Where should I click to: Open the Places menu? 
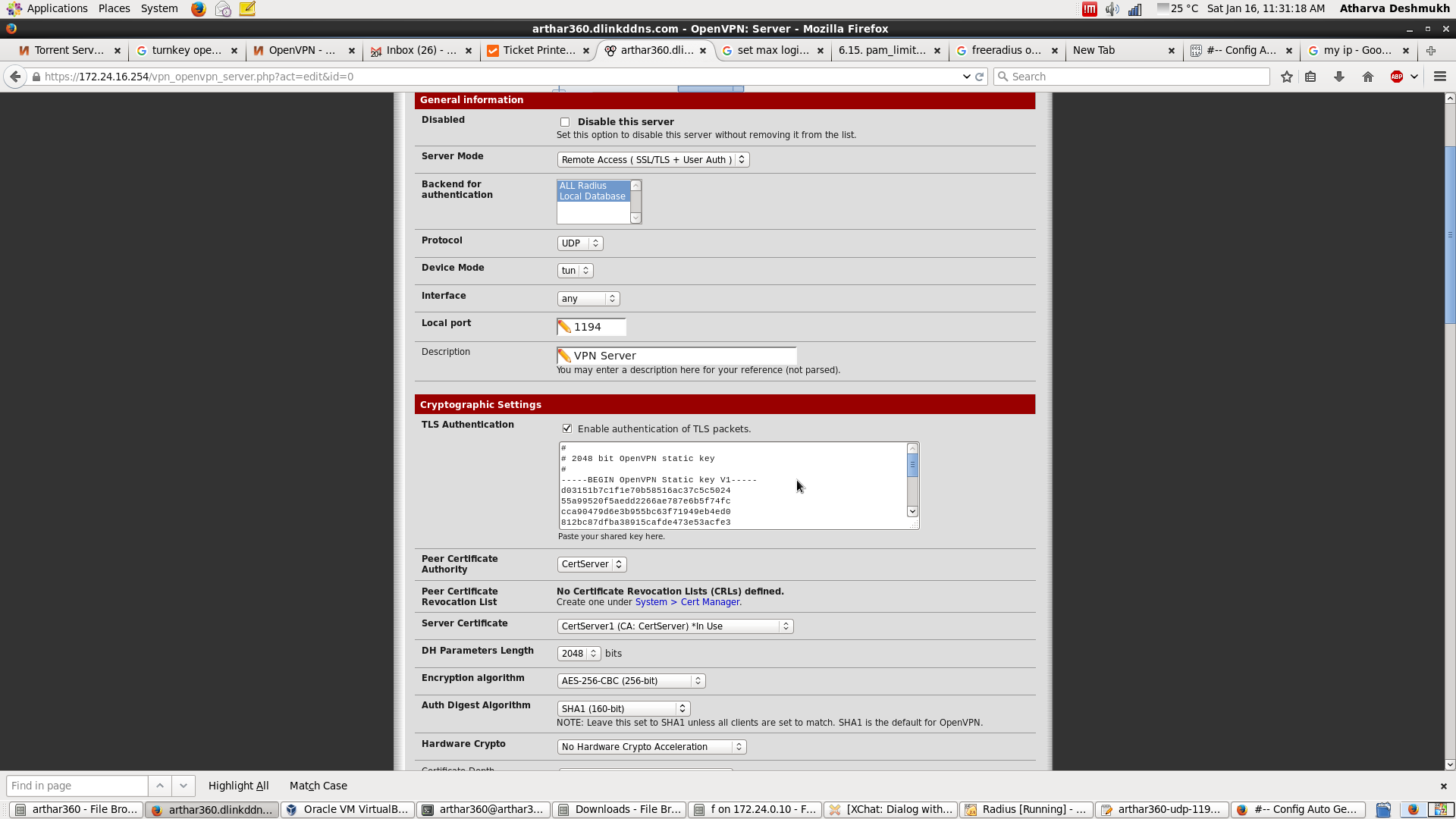pyautogui.click(x=114, y=8)
